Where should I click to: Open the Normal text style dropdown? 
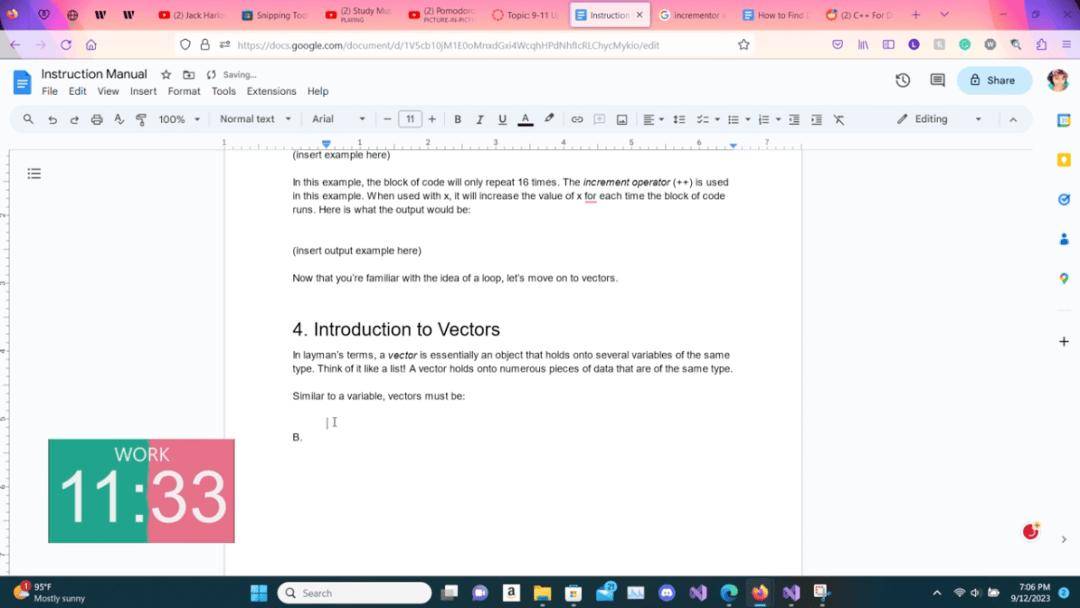point(255,119)
